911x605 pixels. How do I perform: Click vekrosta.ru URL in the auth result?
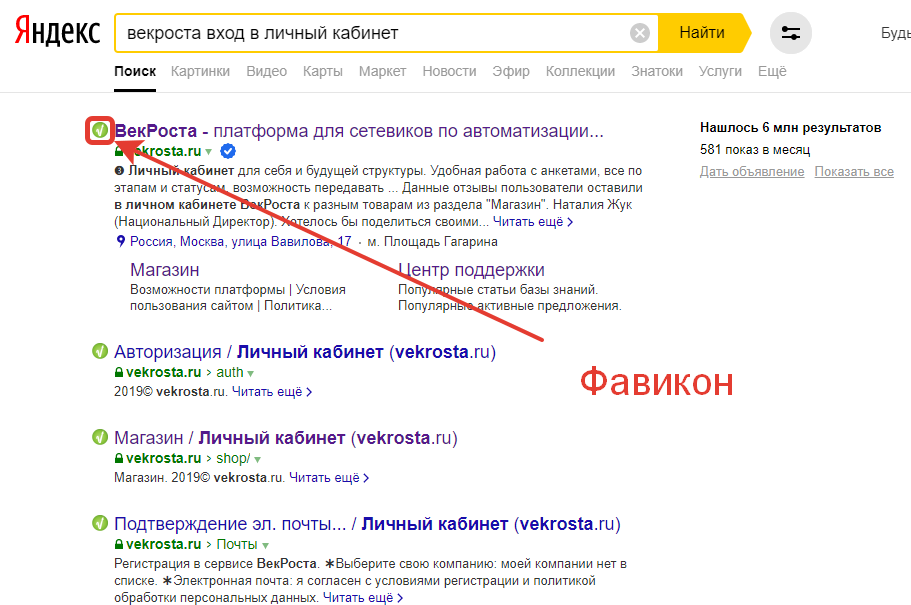pos(163,373)
